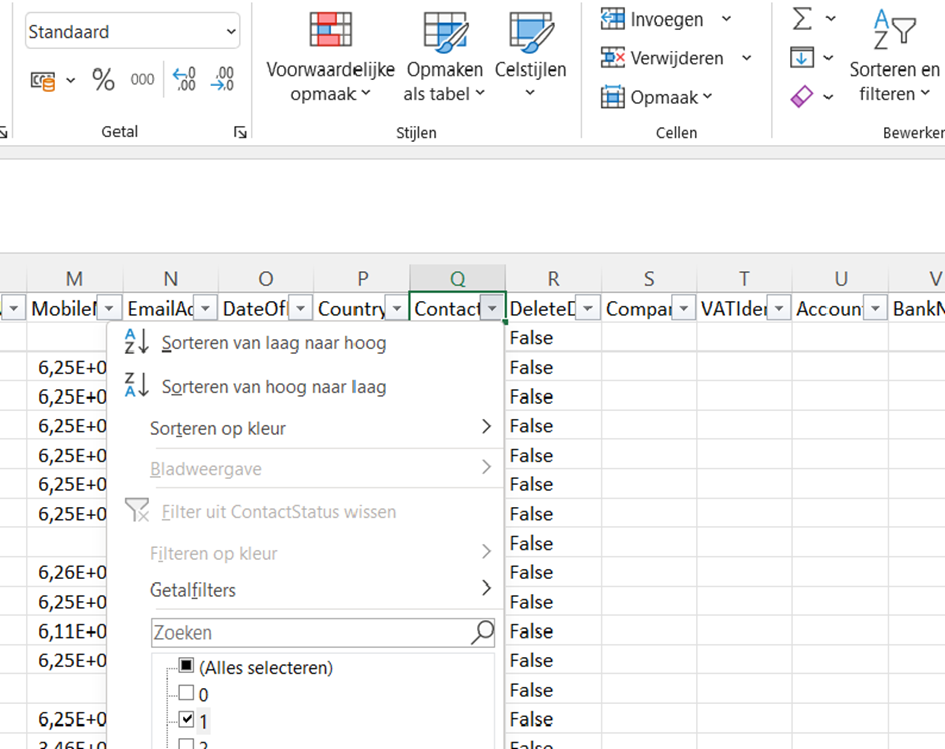
Task: Open the VATIde column filter dropdown
Action: point(779,309)
